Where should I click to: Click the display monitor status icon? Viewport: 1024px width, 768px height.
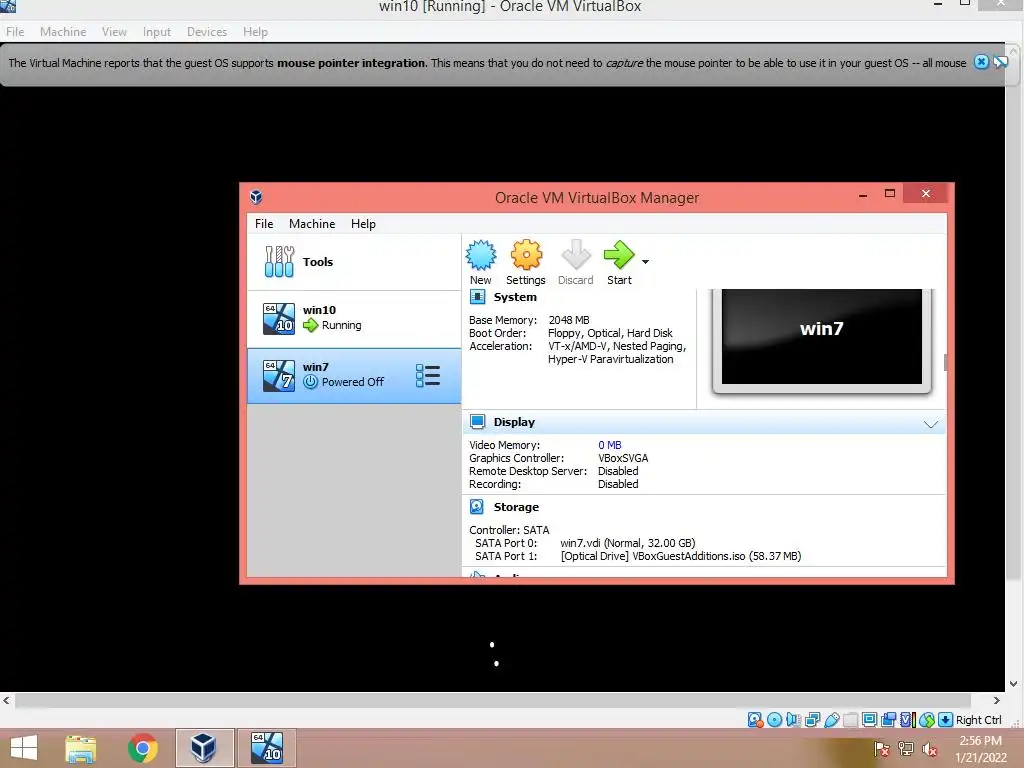pos(869,720)
